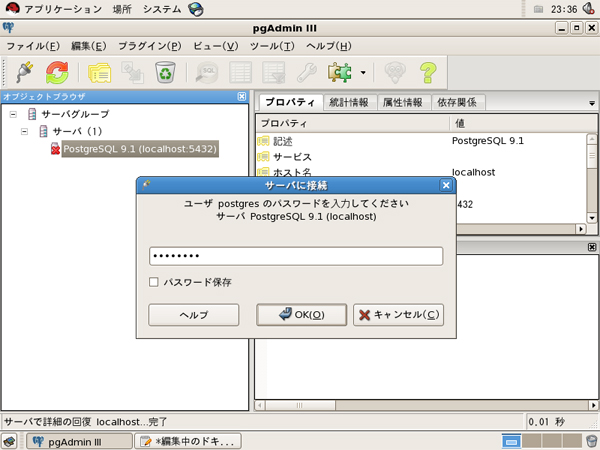Click the disconnected PostgreSQL server icon
The height and width of the screenshot is (450, 600).
pyautogui.click(x=55, y=149)
